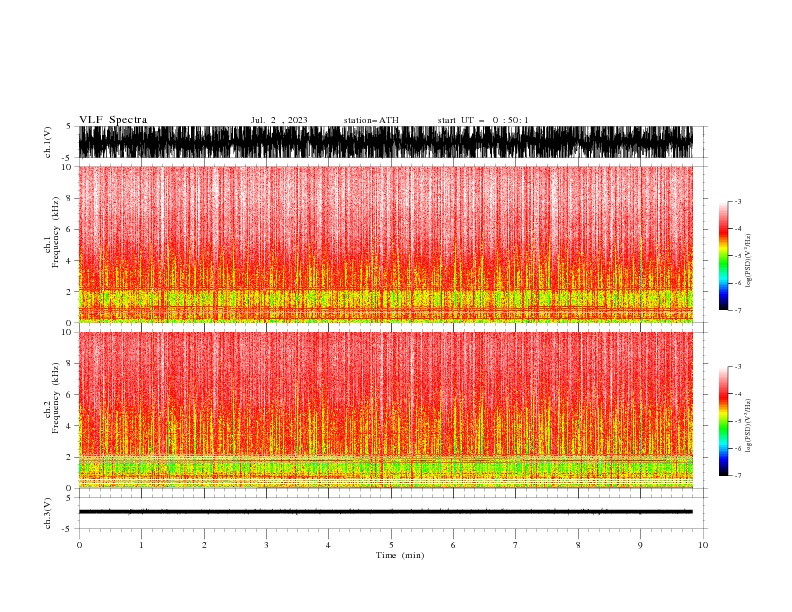Screen dimensions: 792x612
Task: Click the "-5" tick of ch.1(V) axis
Action: (67, 158)
